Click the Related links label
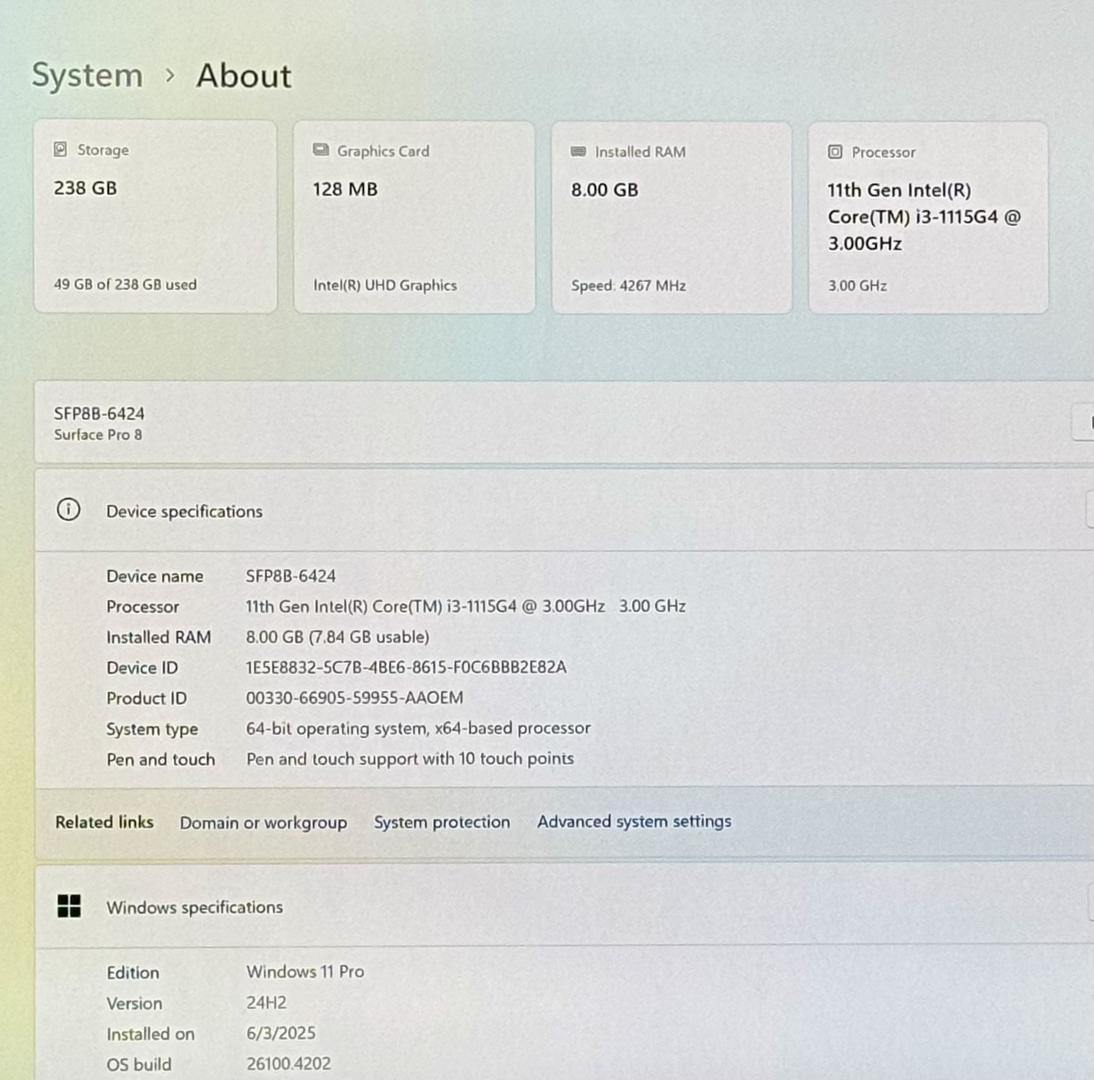Image resolution: width=1094 pixels, height=1080 pixels. (104, 822)
